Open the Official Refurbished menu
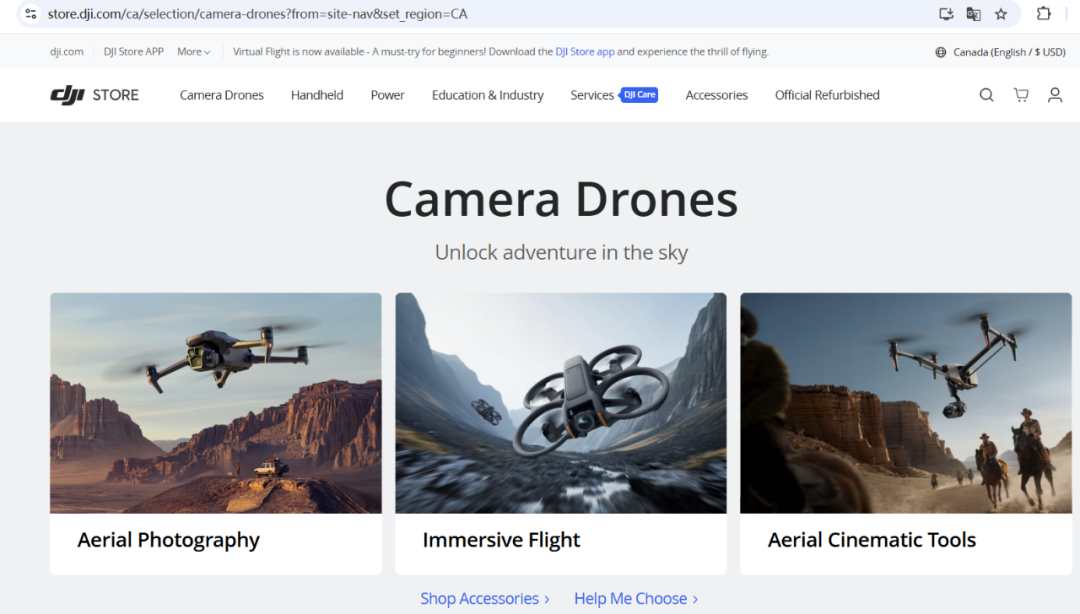This screenshot has width=1080, height=614. click(x=827, y=95)
